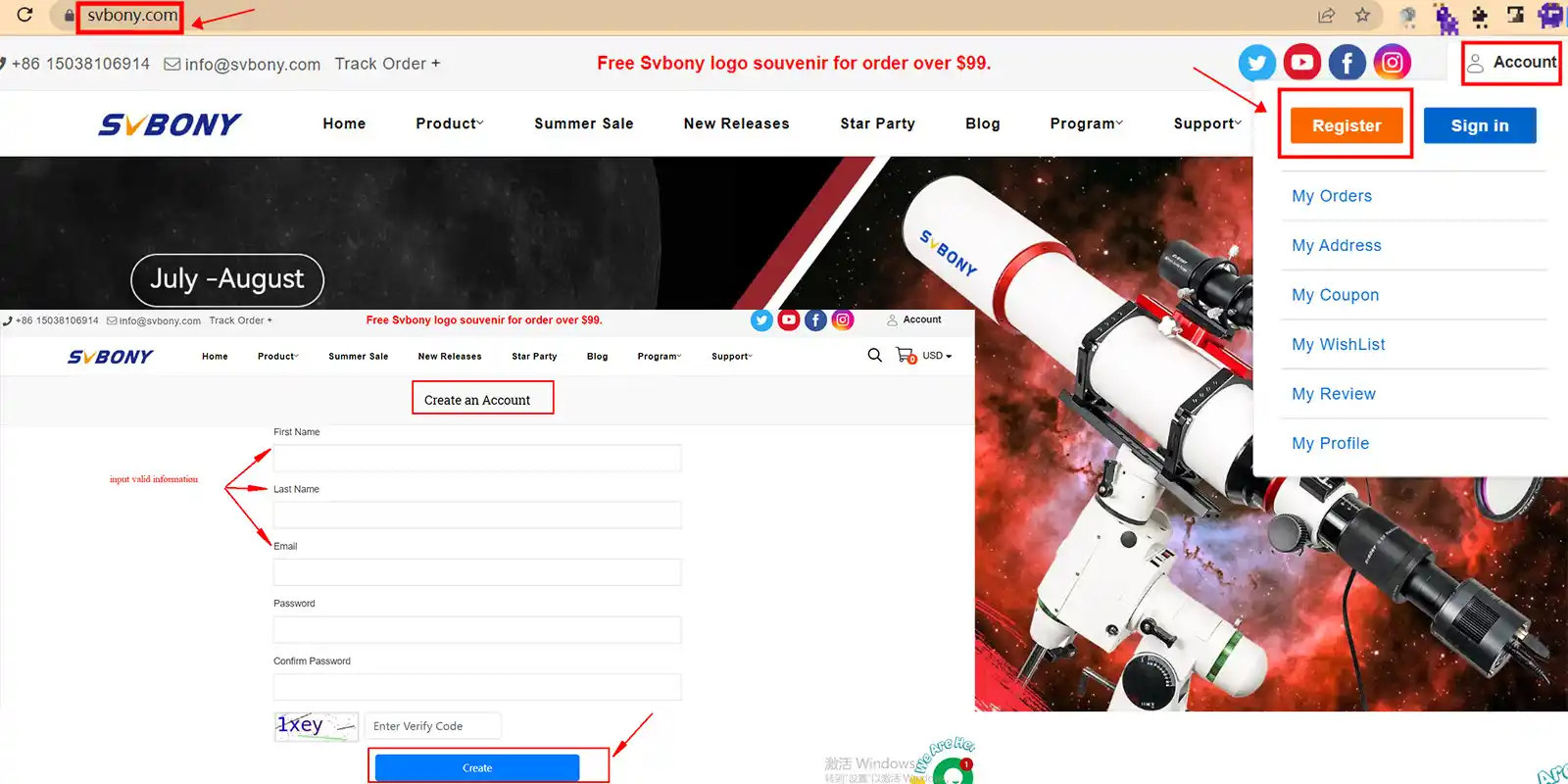Click the browser reload icon
The image size is (1568, 784).
(24, 15)
